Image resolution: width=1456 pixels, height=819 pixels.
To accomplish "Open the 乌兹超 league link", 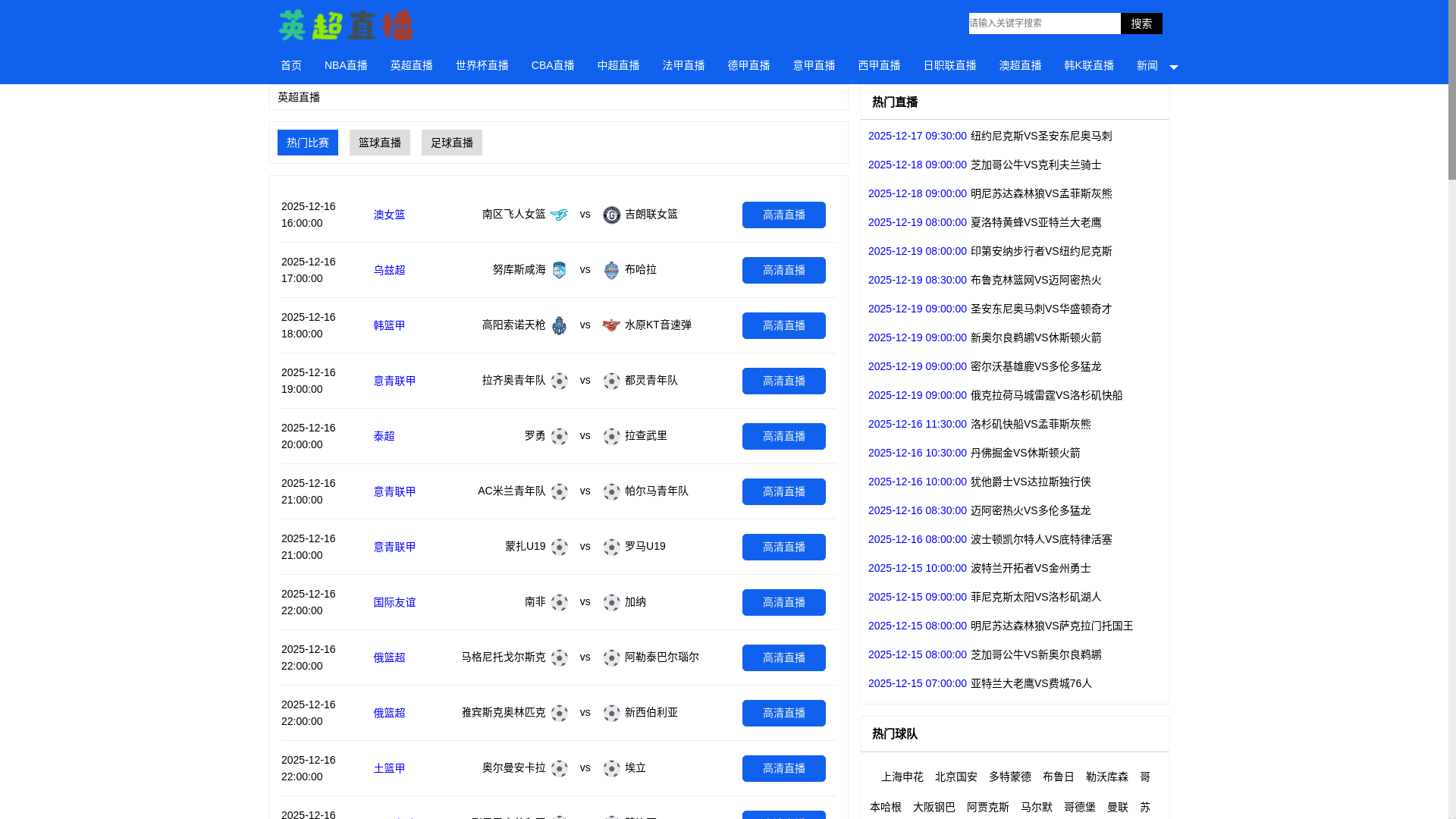I will [x=390, y=270].
